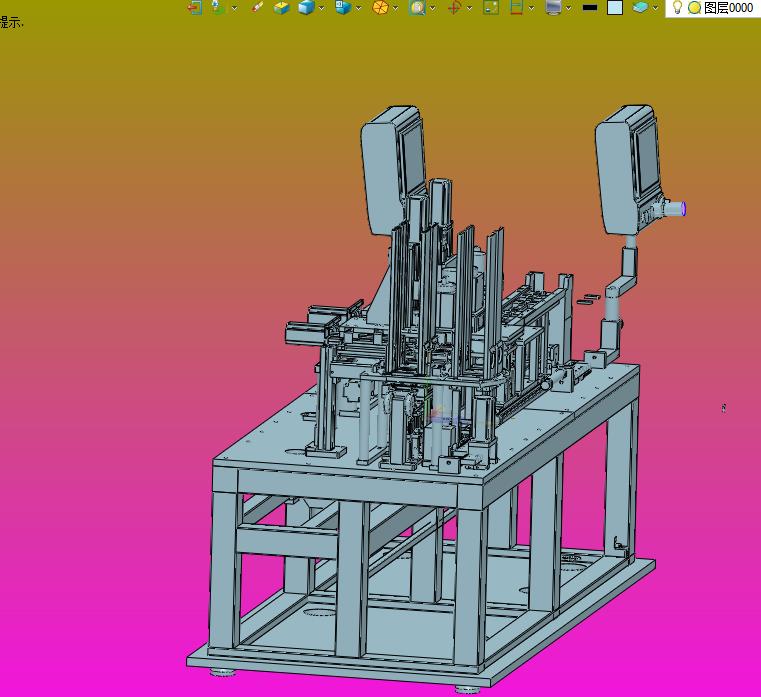
Task: Expand the orange sphere dropdown arrow
Action: (396, 8)
